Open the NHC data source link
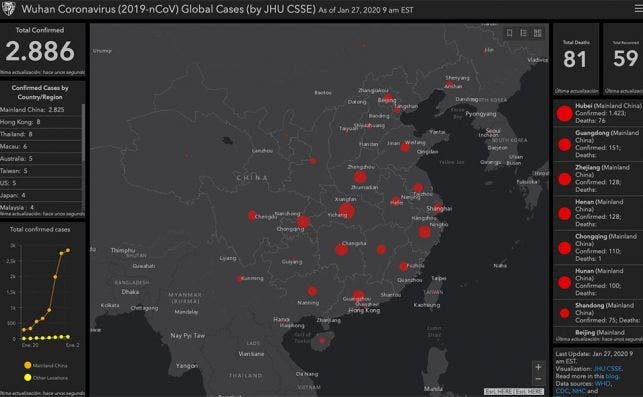 pos(578,391)
